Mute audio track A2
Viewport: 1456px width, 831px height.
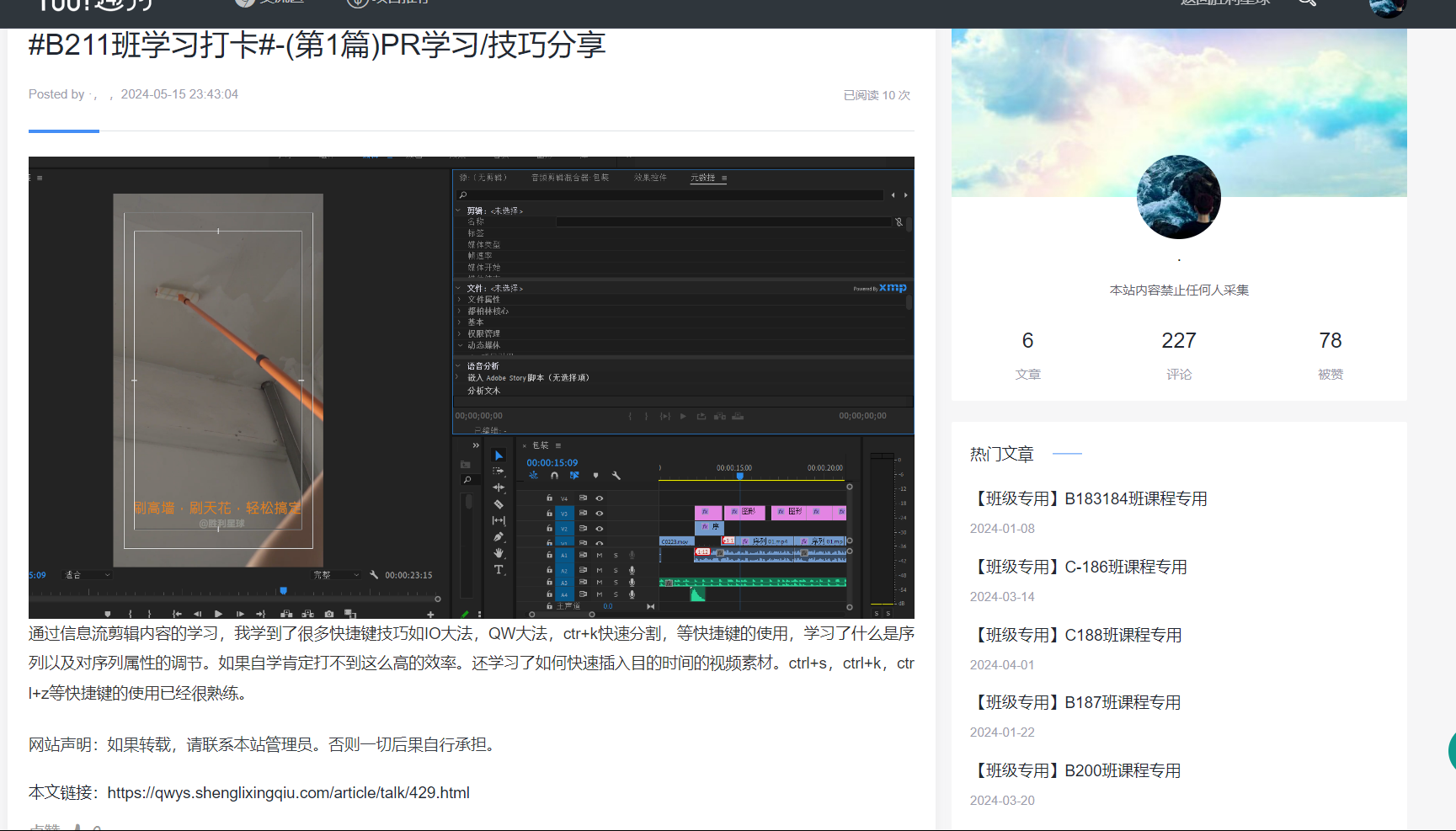tap(600, 570)
